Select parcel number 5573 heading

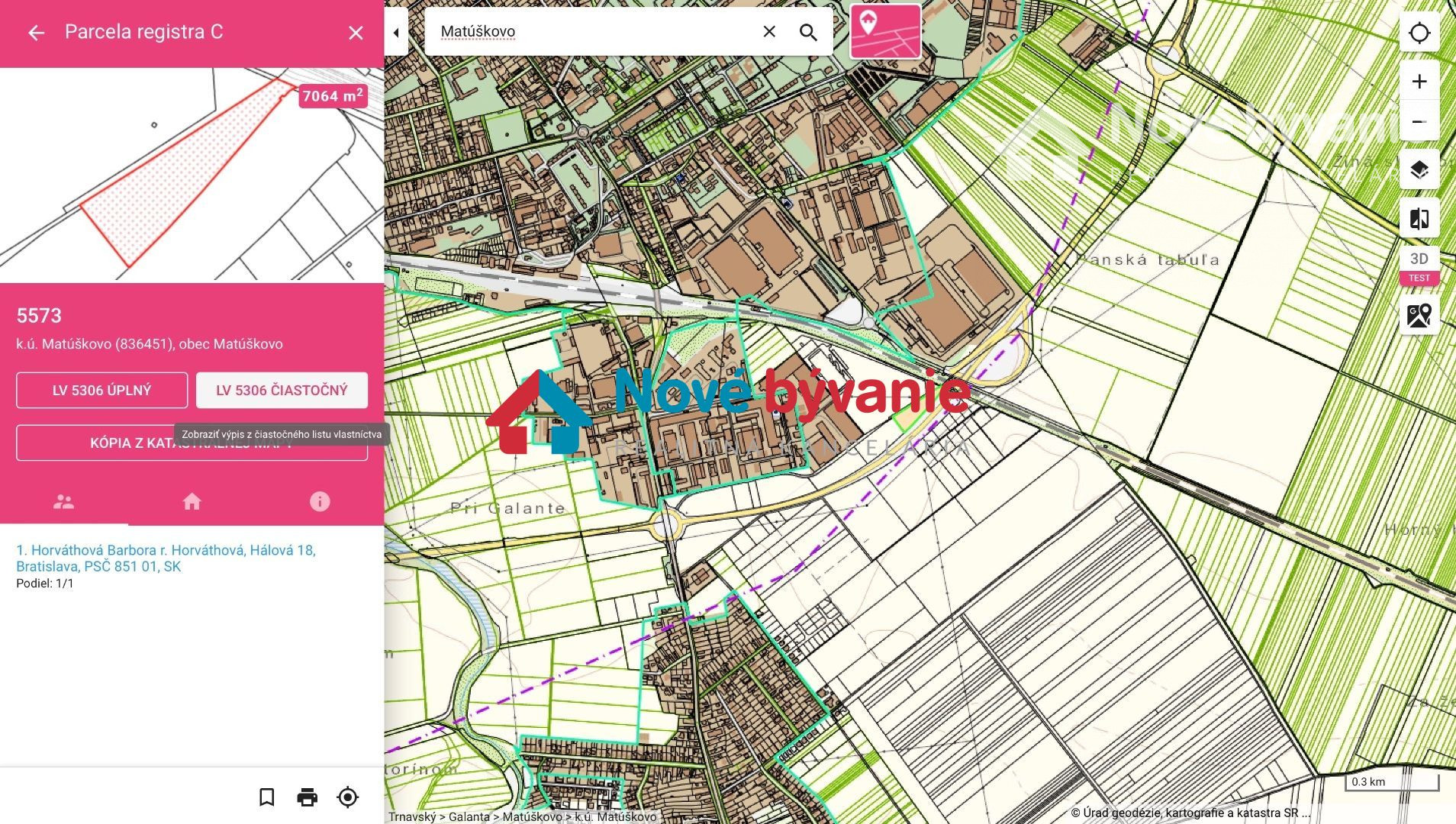[x=39, y=316]
